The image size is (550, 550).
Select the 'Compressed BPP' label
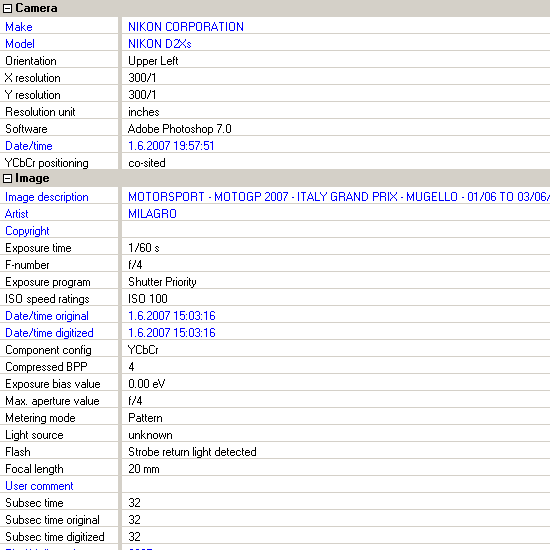tap(46, 367)
